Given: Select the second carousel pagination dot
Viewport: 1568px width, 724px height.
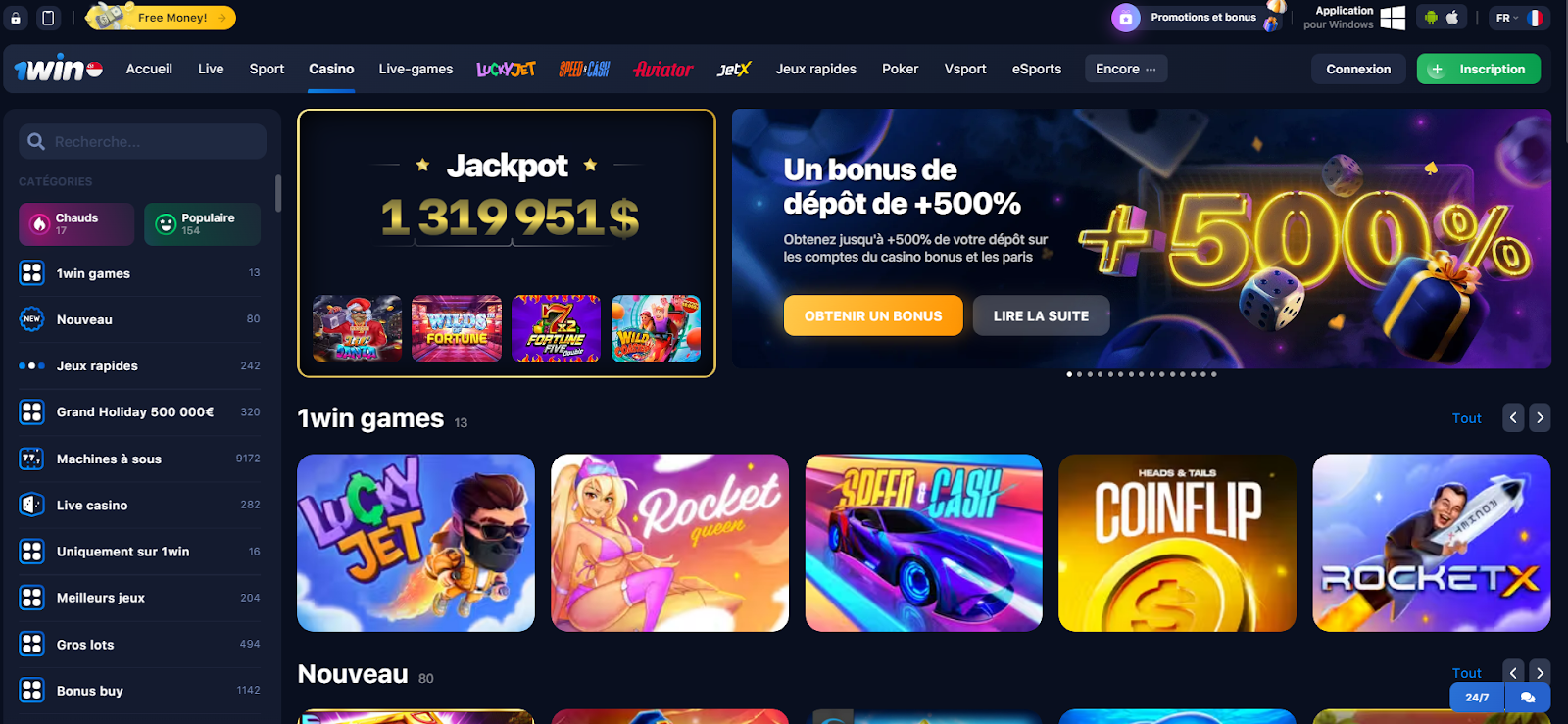Looking at the screenshot, I should click(x=1079, y=374).
